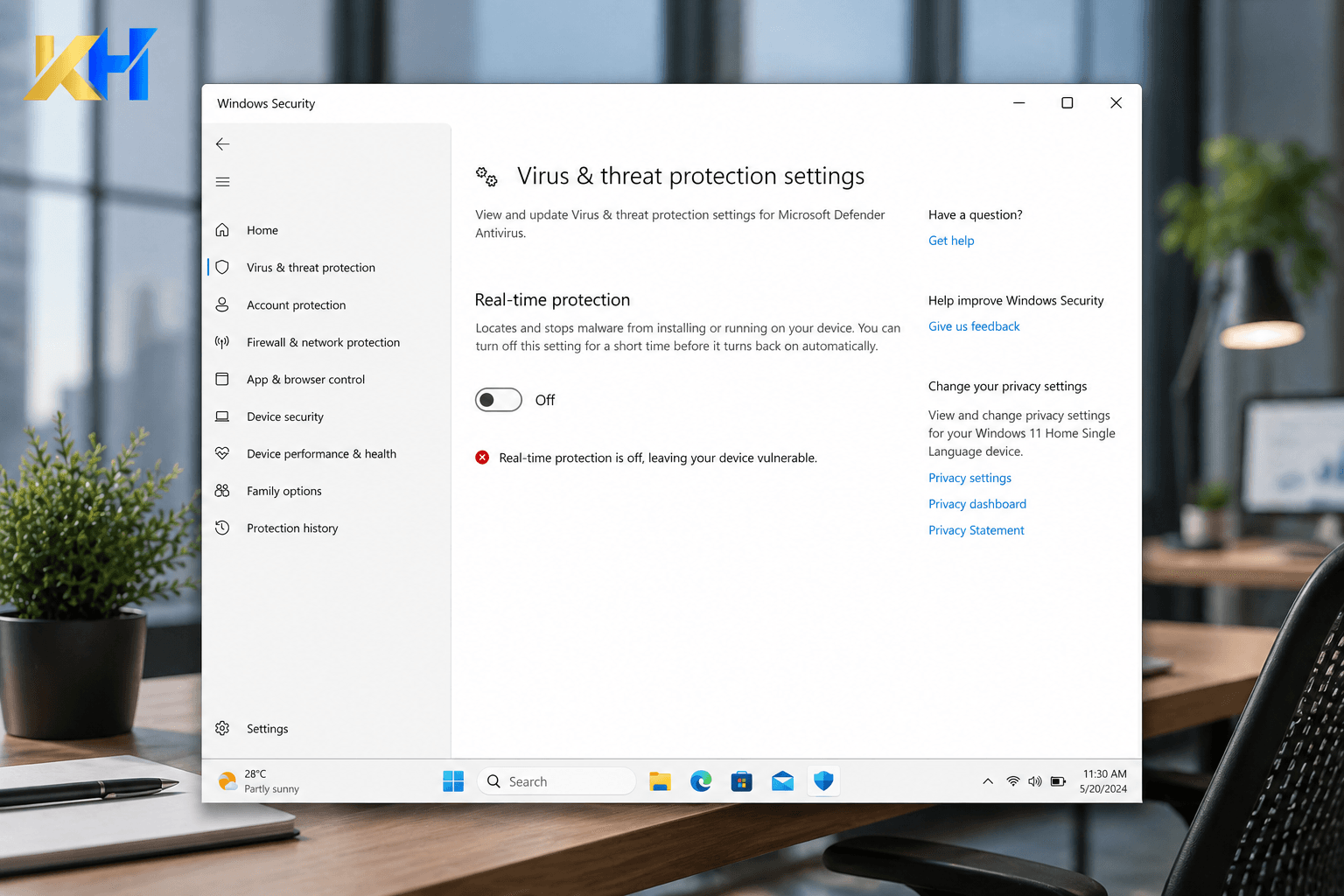
Task: Open the hamburger navigation menu
Action: 223,182
